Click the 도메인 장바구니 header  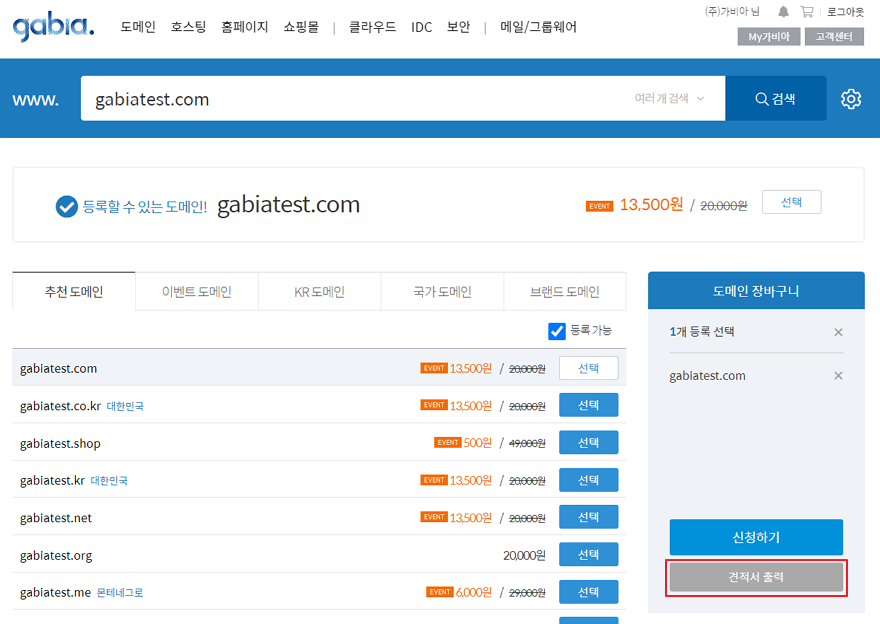(756, 291)
